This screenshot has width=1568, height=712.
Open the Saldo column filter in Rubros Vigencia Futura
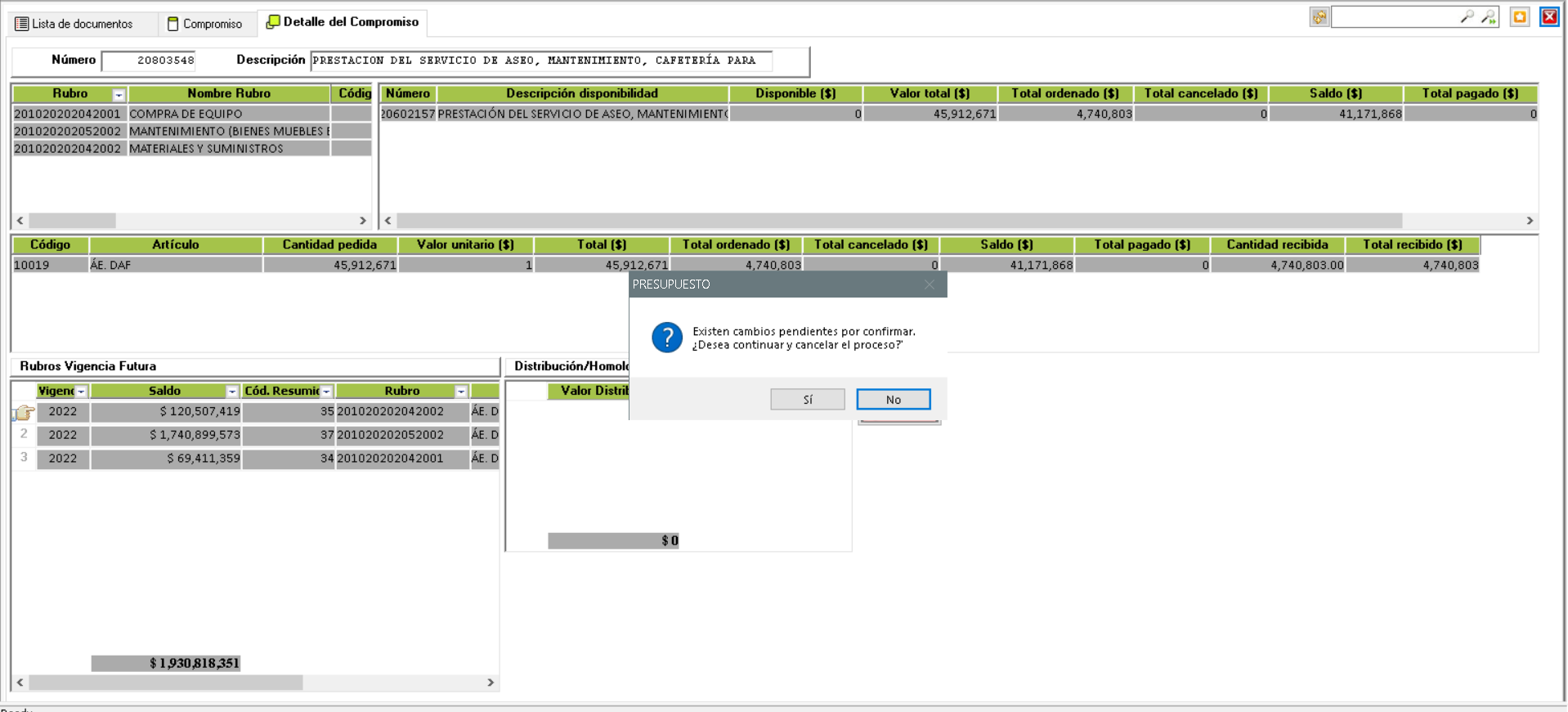(232, 392)
